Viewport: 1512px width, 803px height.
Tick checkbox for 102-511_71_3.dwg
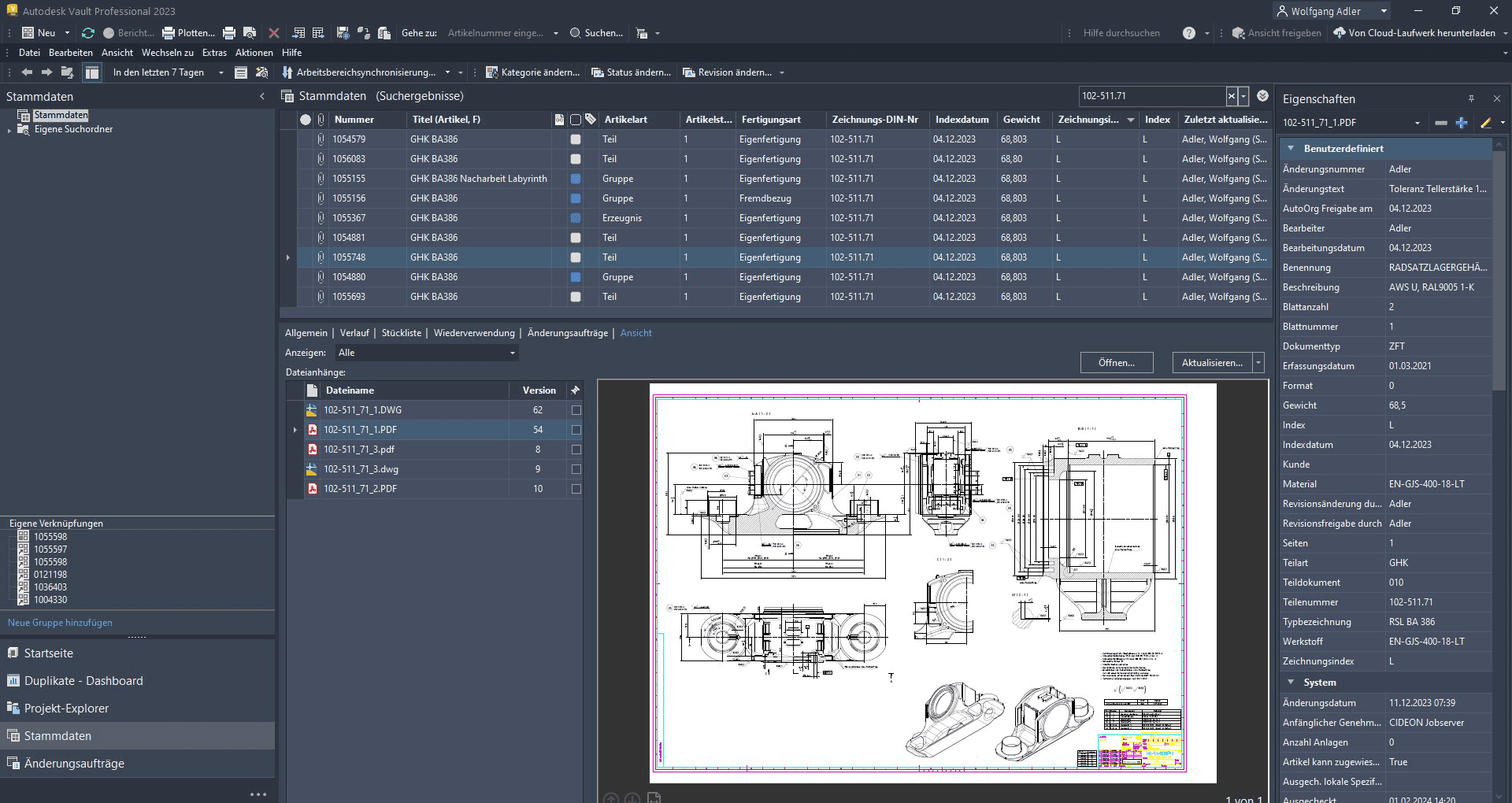[x=576, y=469]
